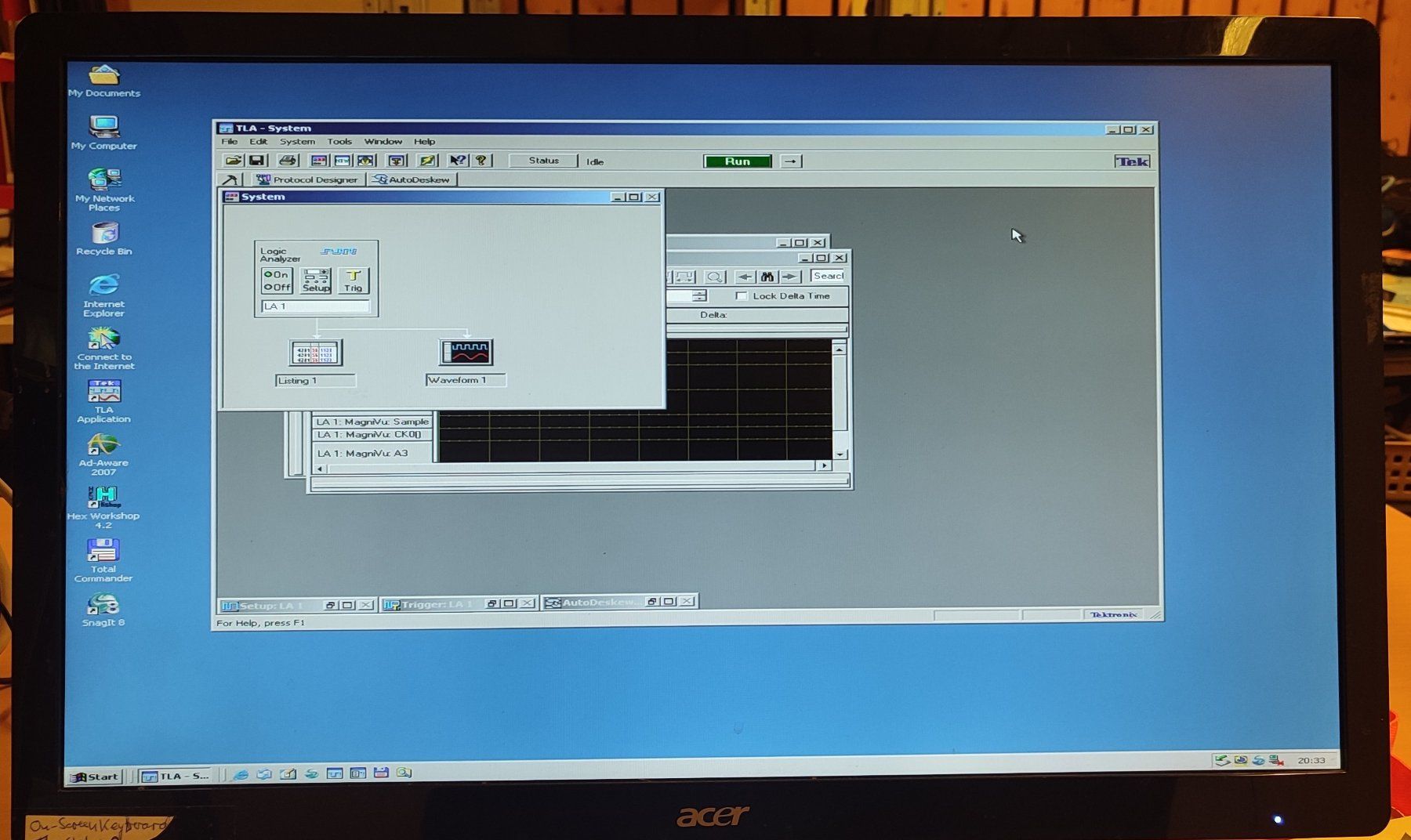
Task: Click the arrow button right of Run
Action: coord(791,161)
